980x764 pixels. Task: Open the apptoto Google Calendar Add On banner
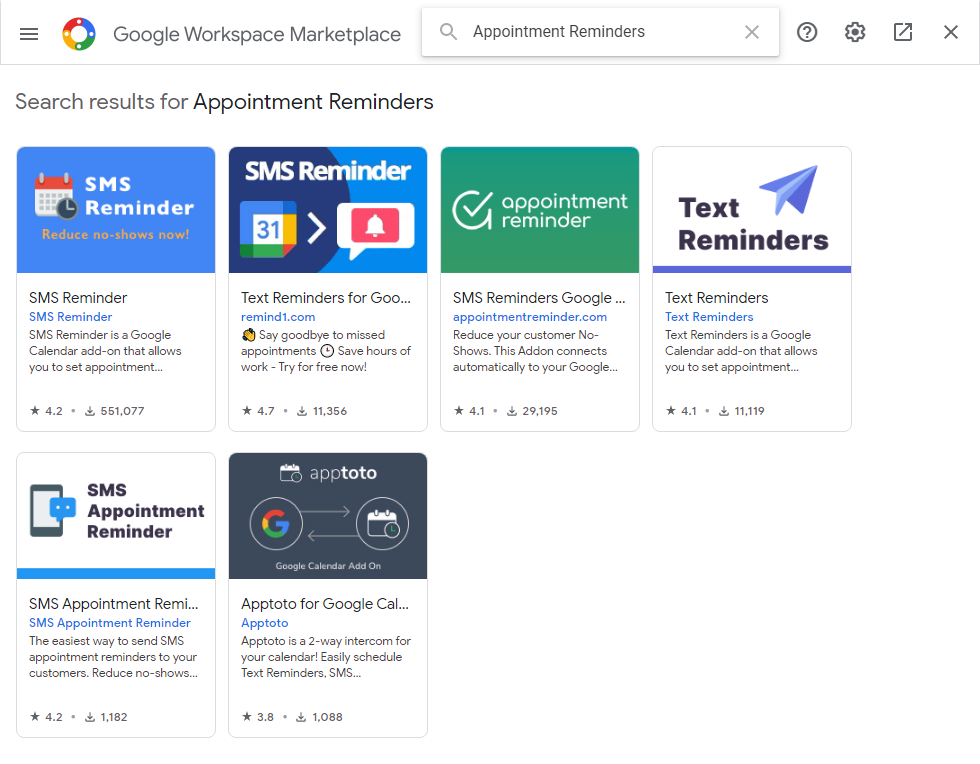[x=328, y=516]
